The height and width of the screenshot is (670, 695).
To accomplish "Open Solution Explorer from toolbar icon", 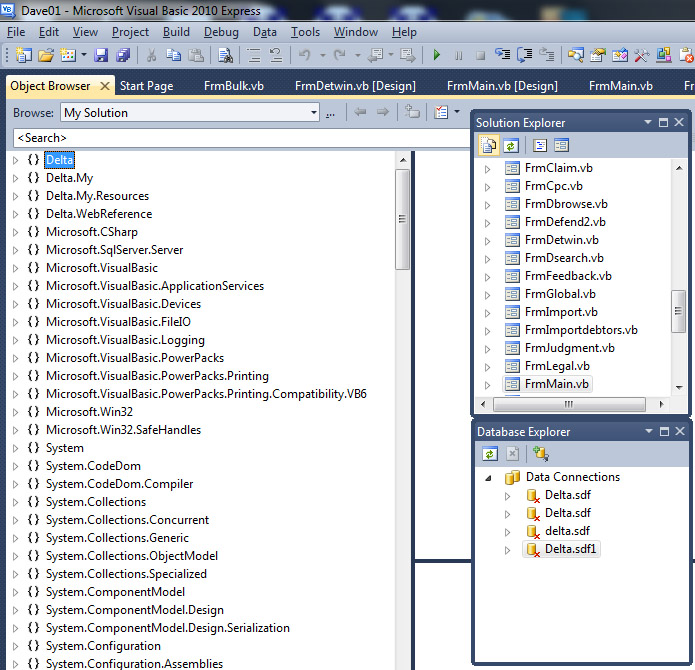I will (x=576, y=55).
